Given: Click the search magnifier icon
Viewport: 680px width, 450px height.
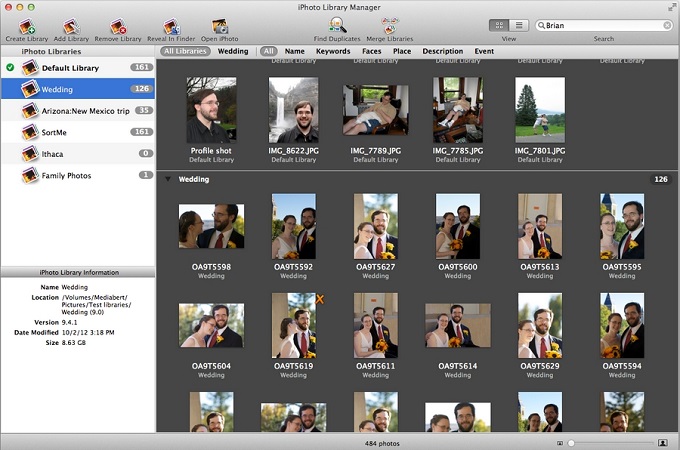Looking at the screenshot, I should 541,26.
